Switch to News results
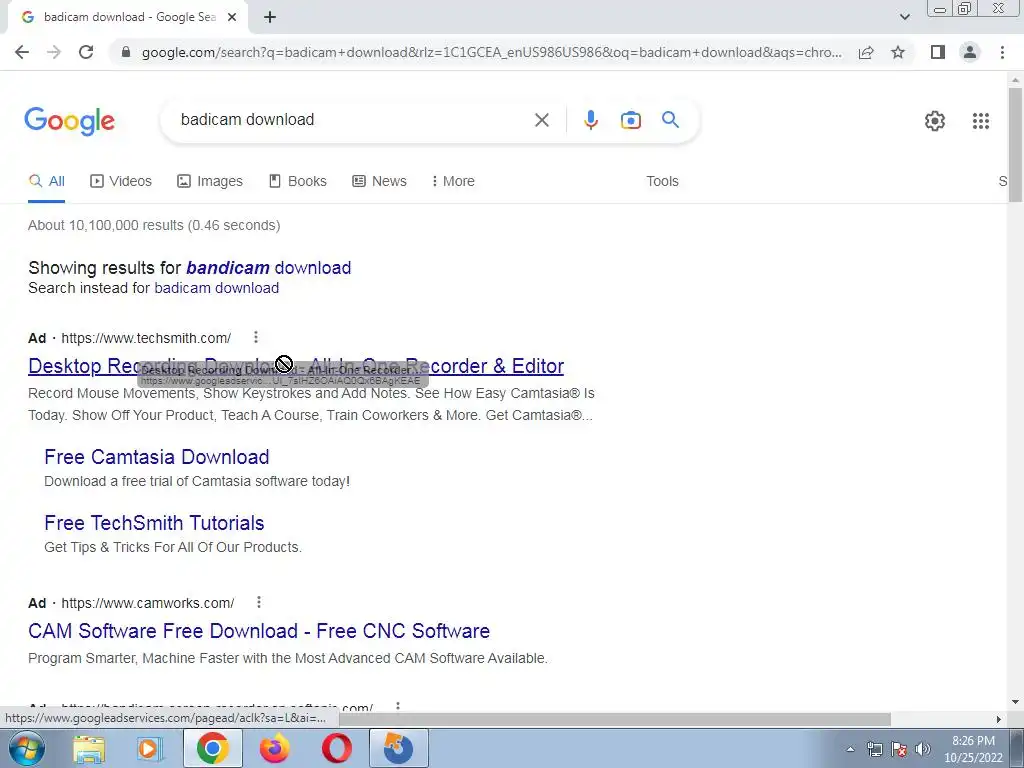The height and width of the screenshot is (768, 1024). 379,182
